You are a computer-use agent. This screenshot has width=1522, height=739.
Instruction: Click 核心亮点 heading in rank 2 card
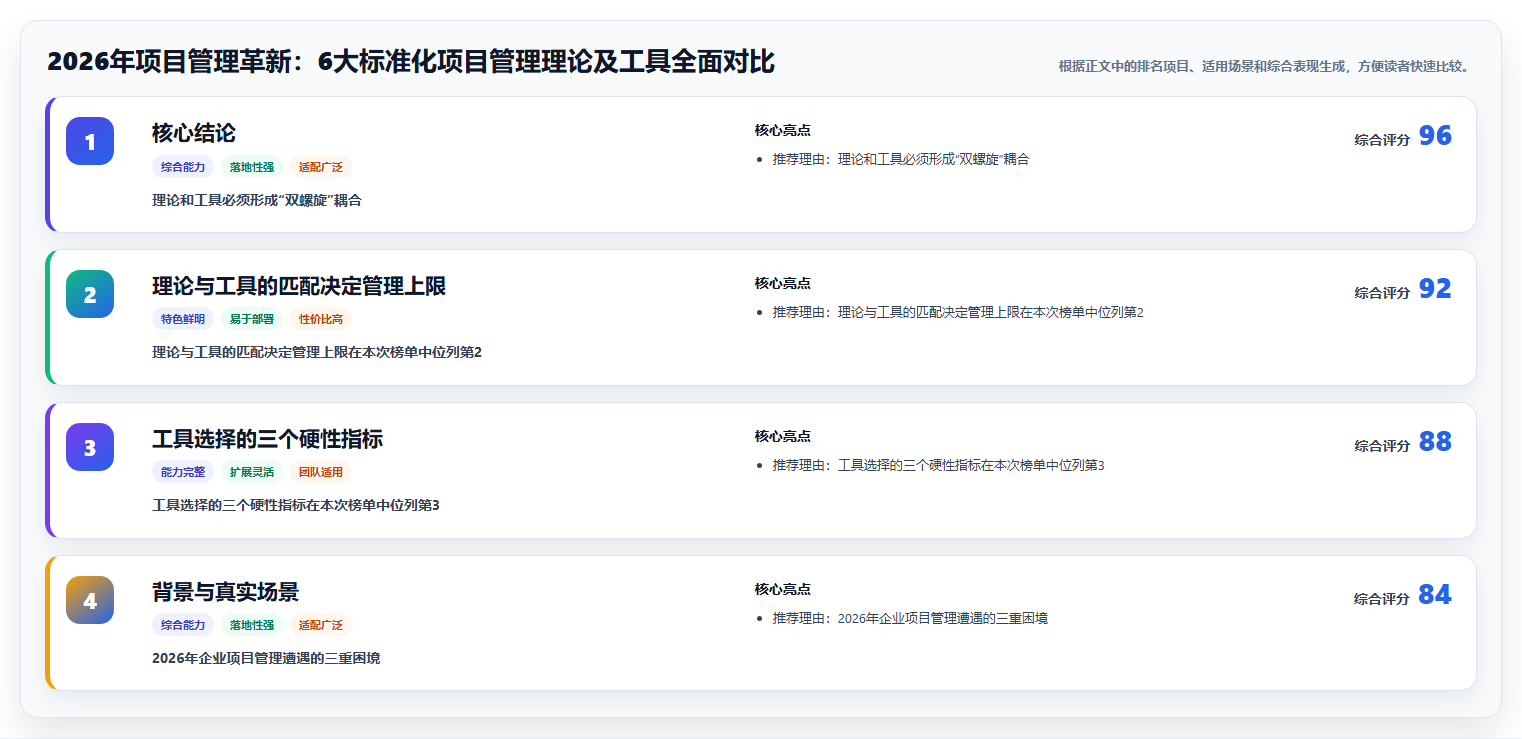(783, 283)
